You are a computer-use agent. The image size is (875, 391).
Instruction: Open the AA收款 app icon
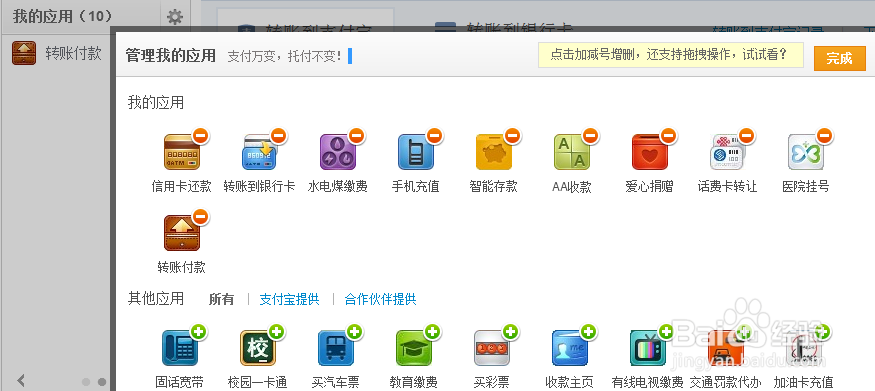coord(571,152)
